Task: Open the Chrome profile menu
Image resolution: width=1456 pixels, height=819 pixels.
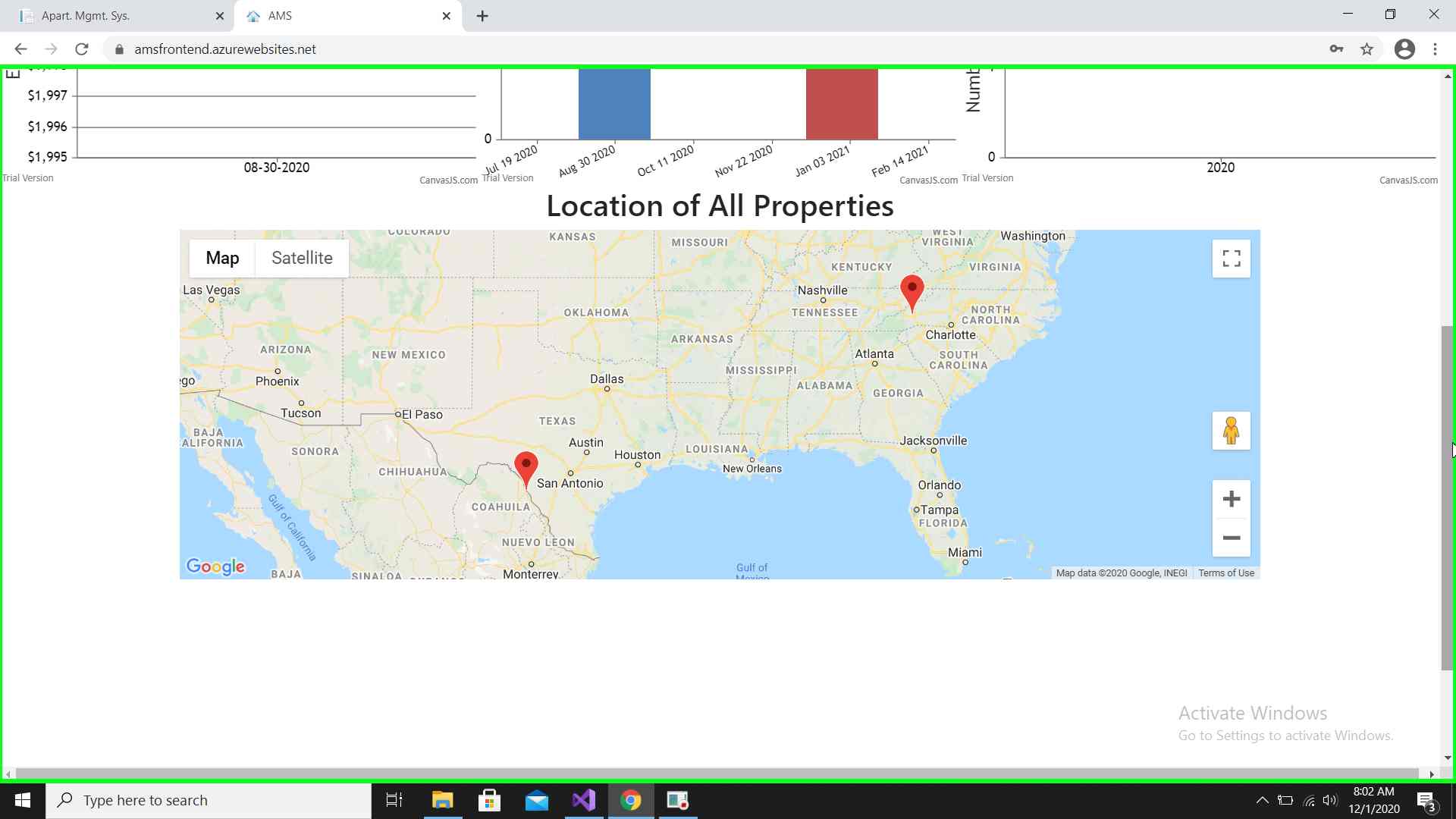Action: [1404, 49]
